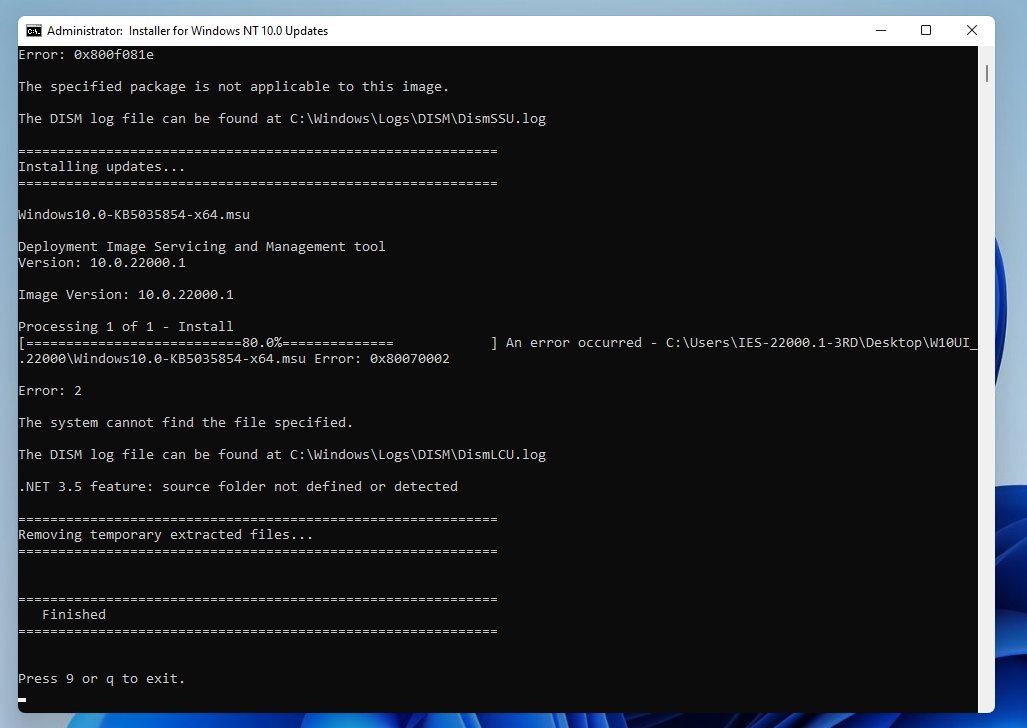The height and width of the screenshot is (728, 1027).
Task: Click the text 'Error: 0x800f081e'
Action: pos(86,54)
